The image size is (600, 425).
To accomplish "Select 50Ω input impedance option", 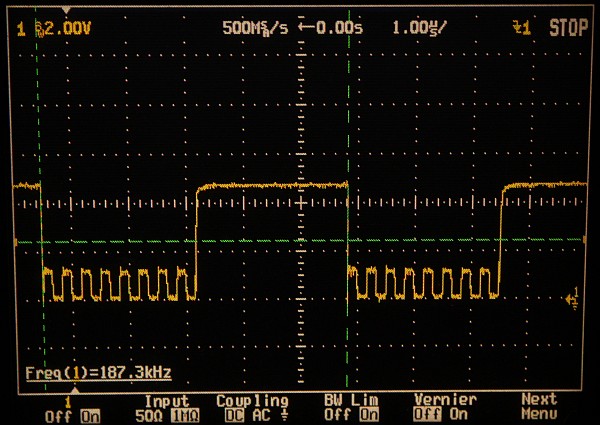I will coord(152,414).
